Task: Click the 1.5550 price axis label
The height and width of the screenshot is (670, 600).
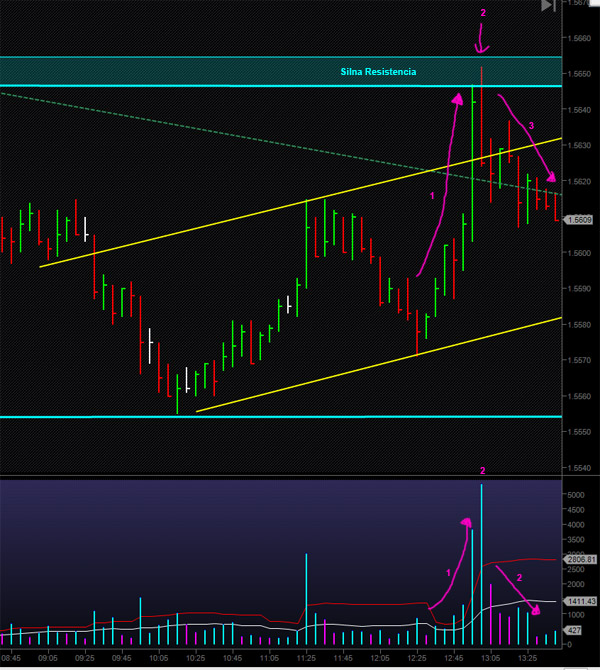Action: point(579,432)
